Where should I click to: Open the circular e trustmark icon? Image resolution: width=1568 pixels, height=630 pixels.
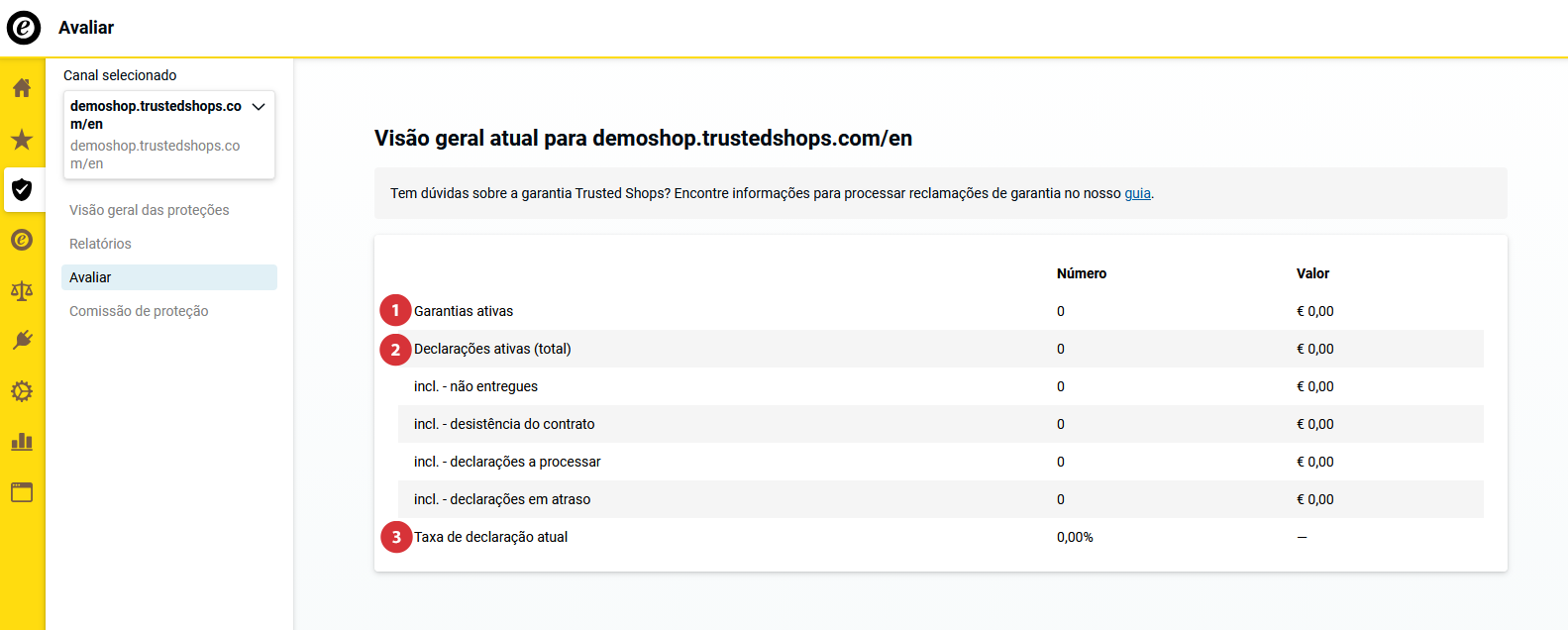pos(22,240)
